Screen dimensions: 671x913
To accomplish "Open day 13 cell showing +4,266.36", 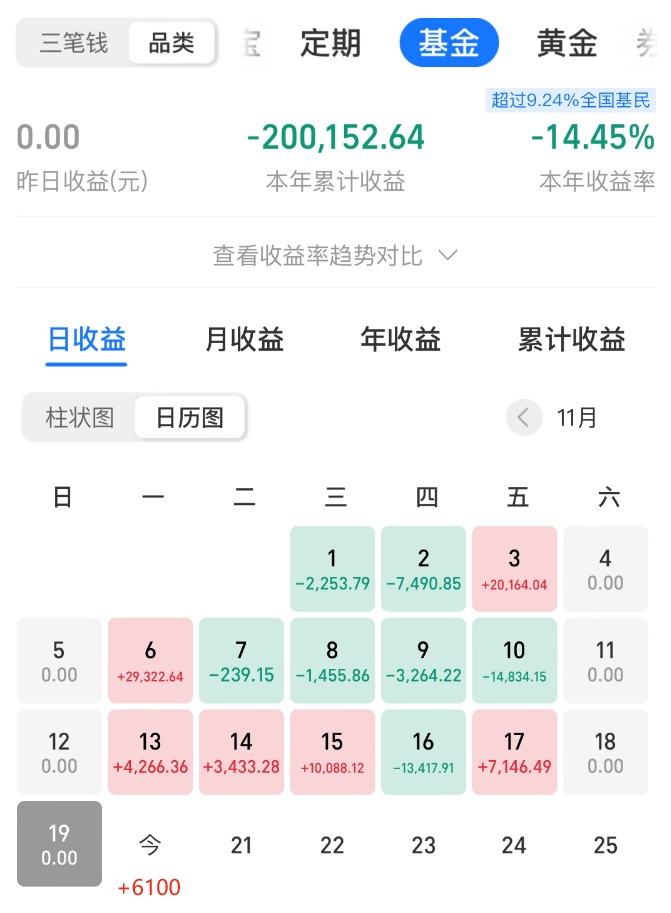I will [150, 752].
